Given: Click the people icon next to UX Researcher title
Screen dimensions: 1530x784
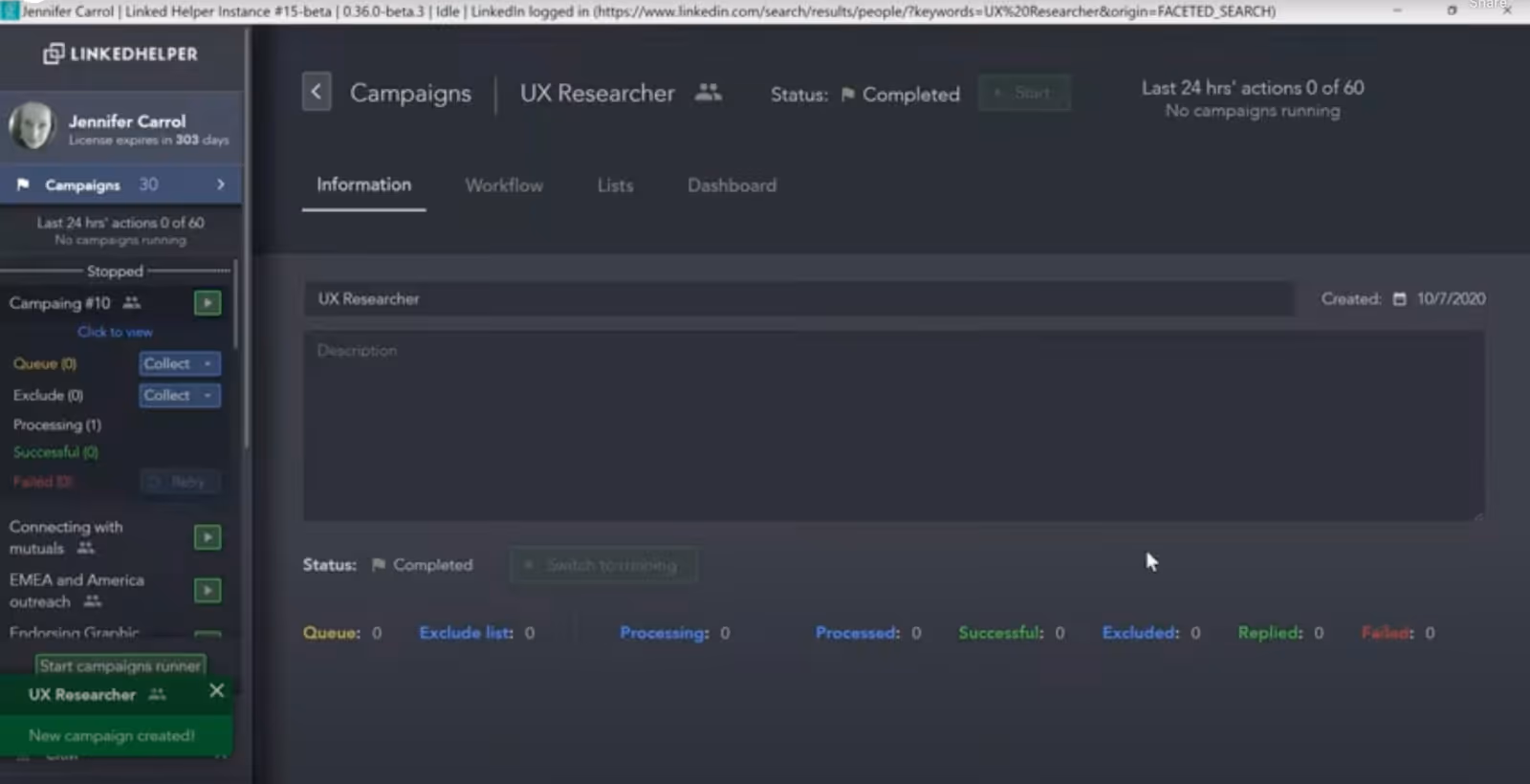Looking at the screenshot, I should click(x=708, y=93).
